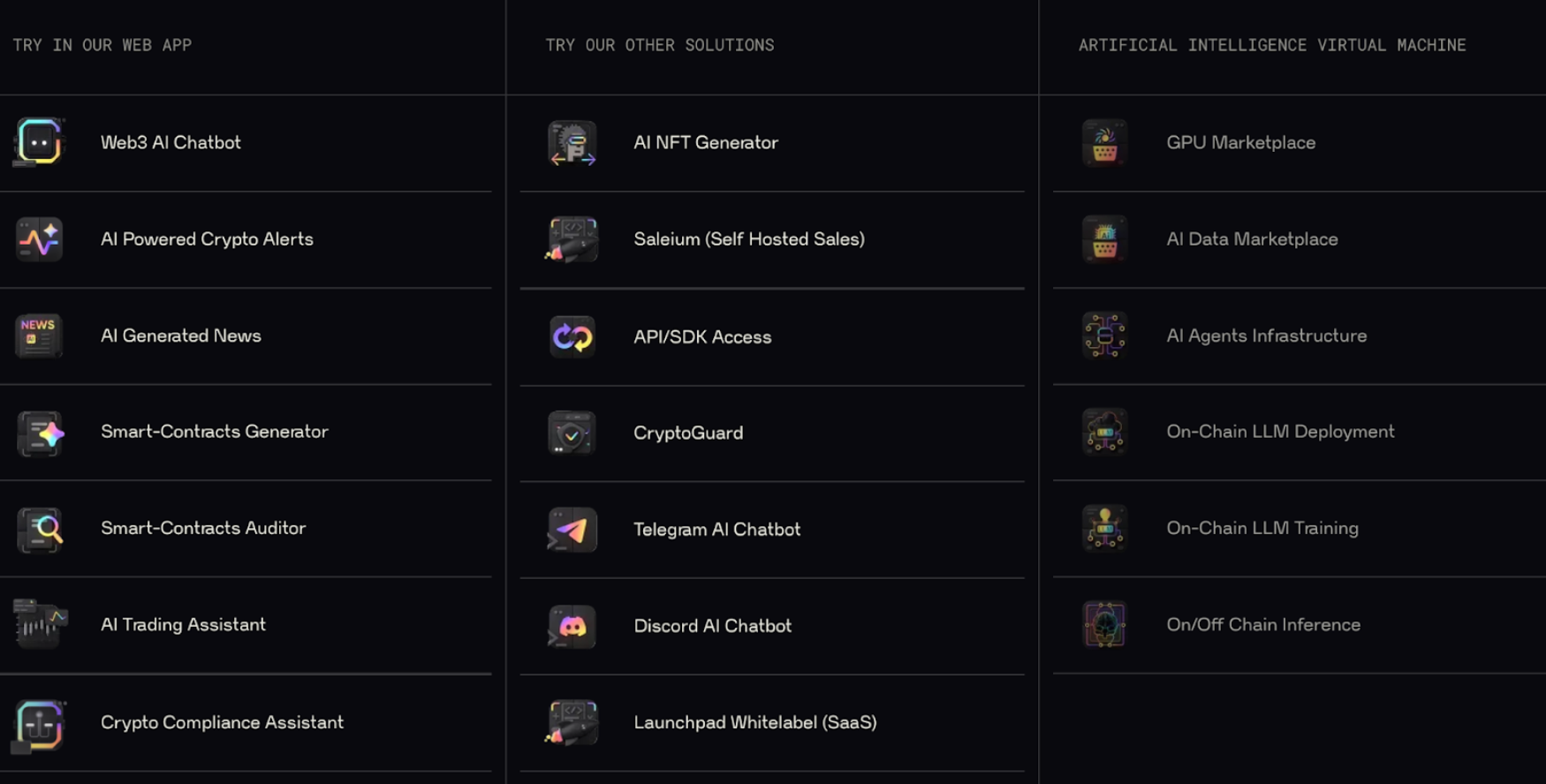The height and width of the screenshot is (784, 1546).
Task: Click the AI Generated News icon
Action: coord(39,335)
